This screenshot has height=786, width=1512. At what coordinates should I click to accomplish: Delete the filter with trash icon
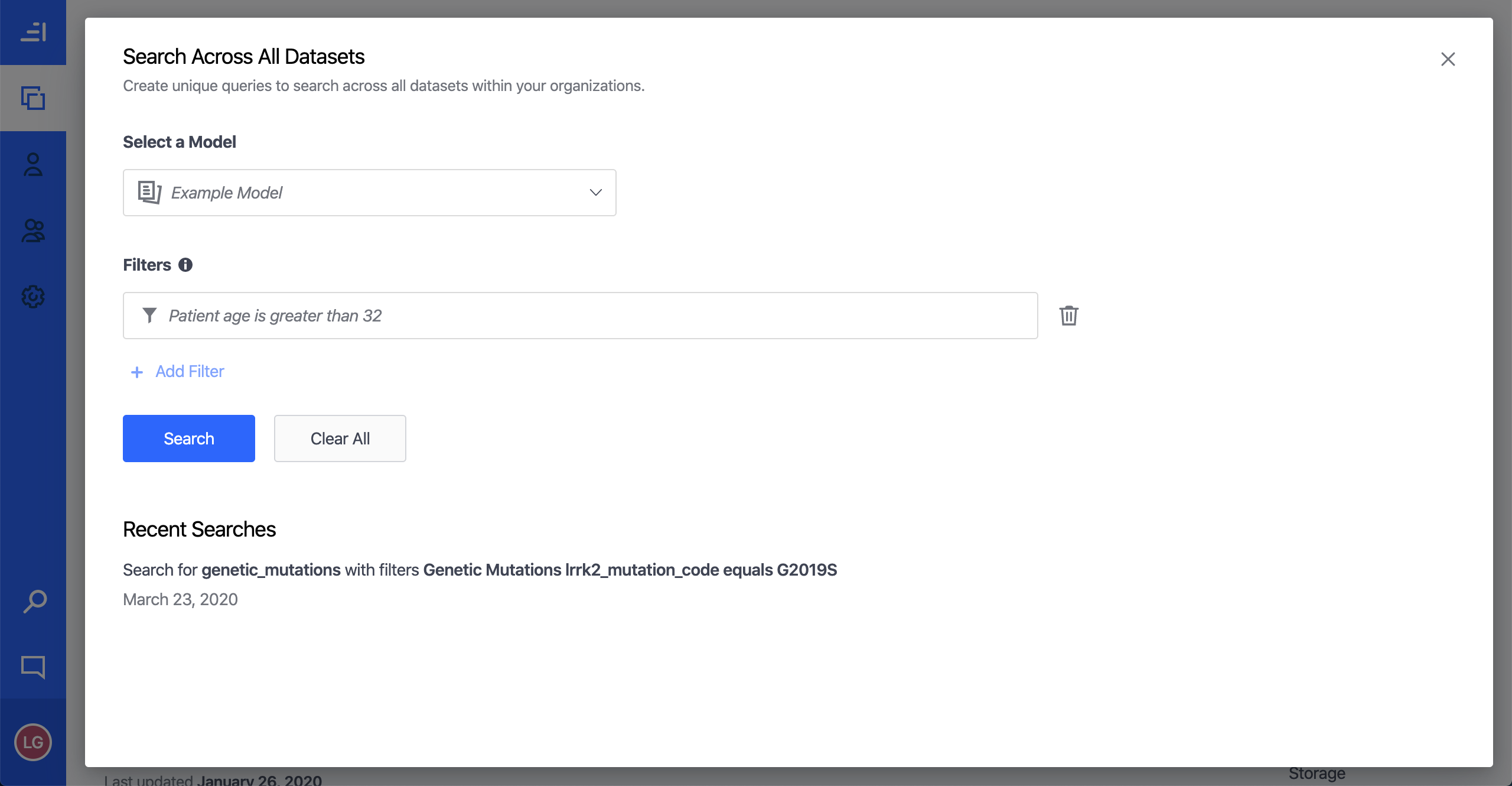1068,316
